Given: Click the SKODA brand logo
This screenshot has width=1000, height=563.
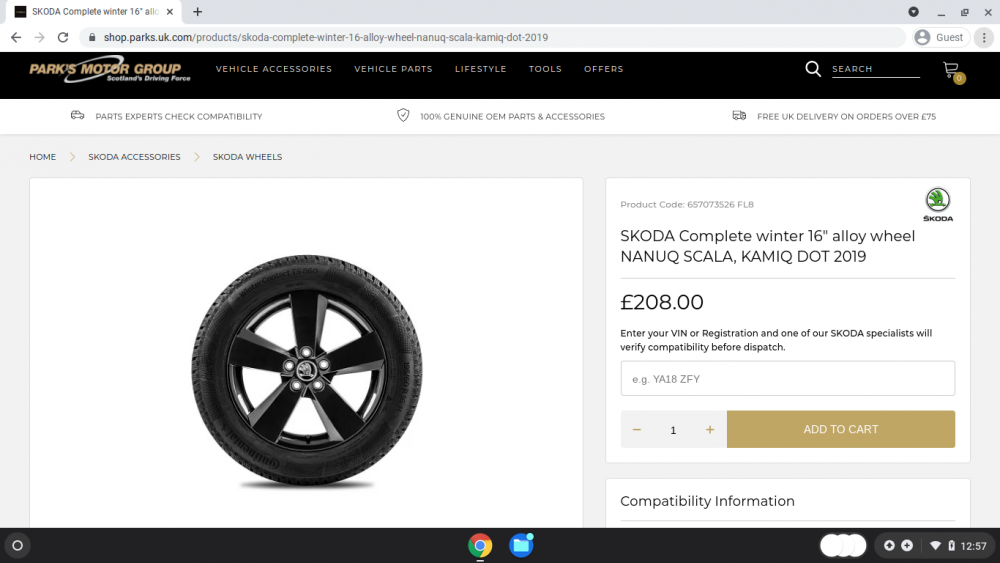Looking at the screenshot, I should (x=938, y=204).
